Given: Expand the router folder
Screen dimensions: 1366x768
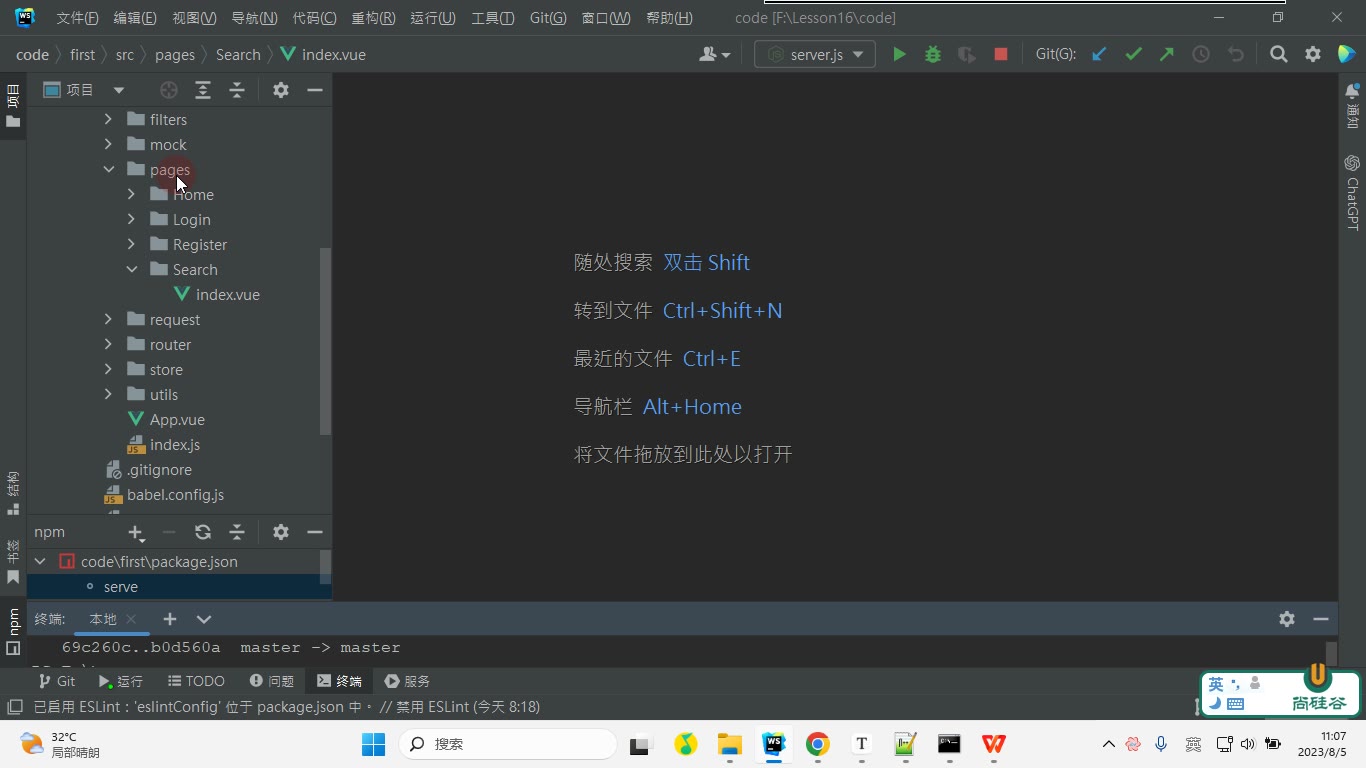Looking at the screenshot, I should tap(109, 344).
